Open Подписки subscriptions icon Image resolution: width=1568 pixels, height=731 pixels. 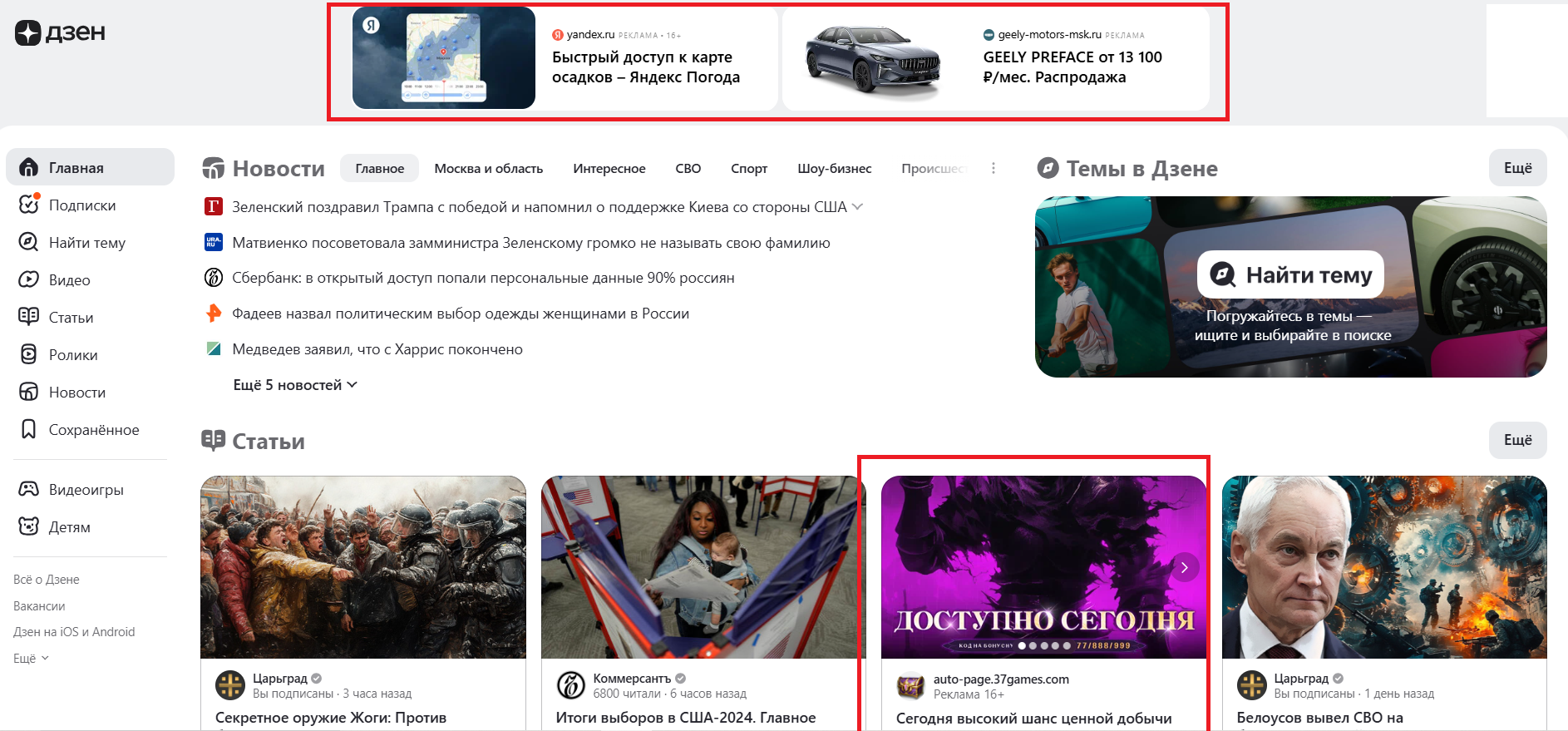[x=29, y=205]
